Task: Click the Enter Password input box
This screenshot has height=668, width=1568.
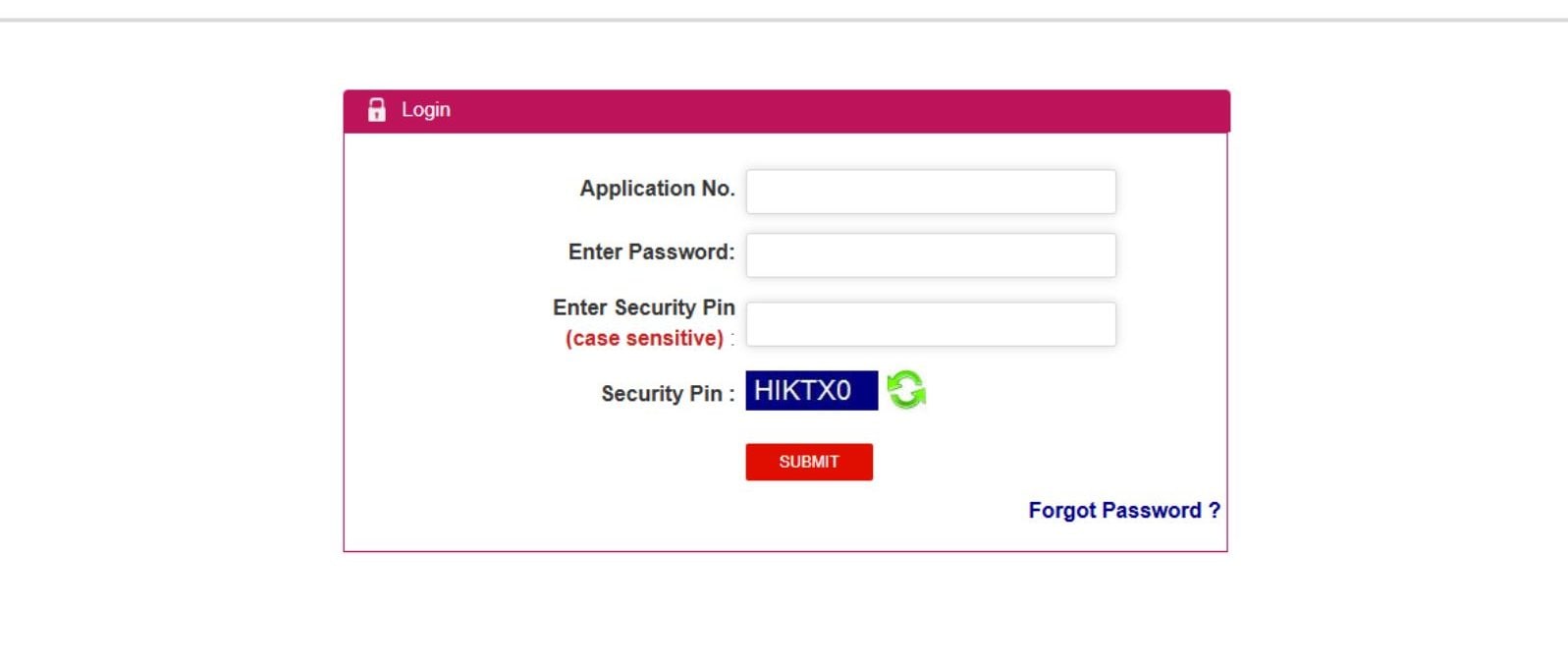Action: [930, 254]
